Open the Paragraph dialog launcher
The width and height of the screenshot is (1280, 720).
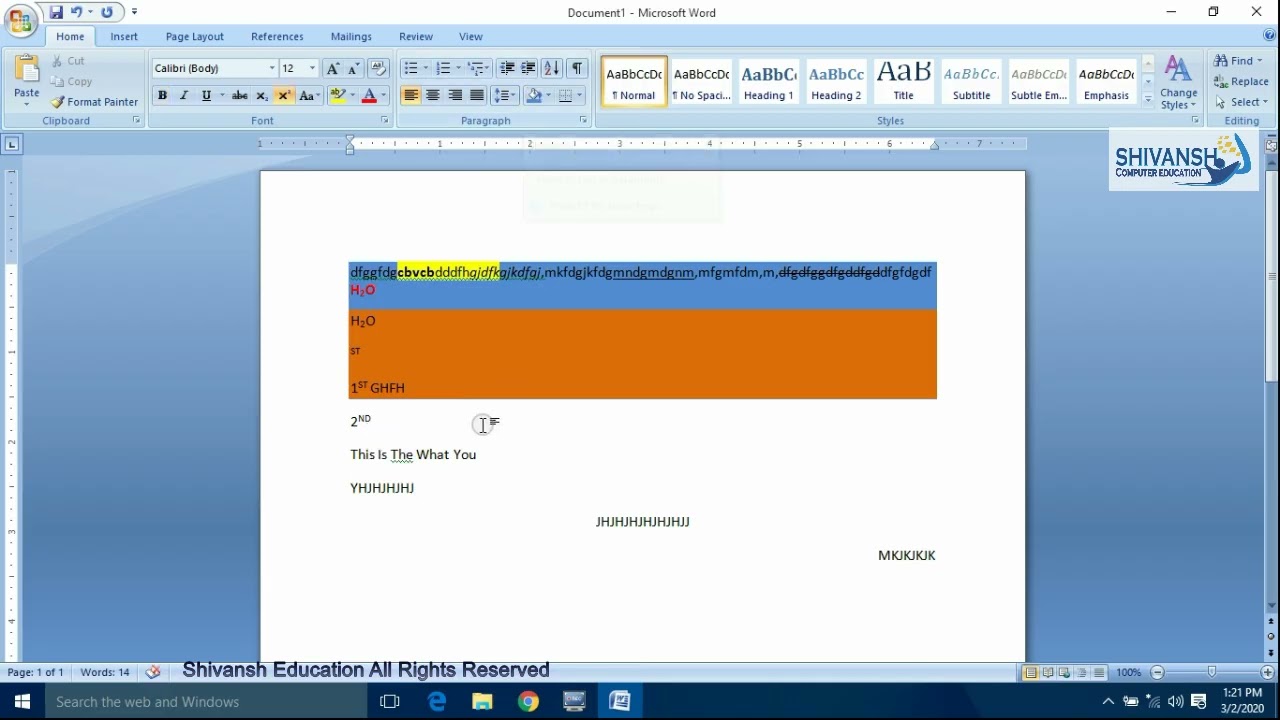[584, 120]
